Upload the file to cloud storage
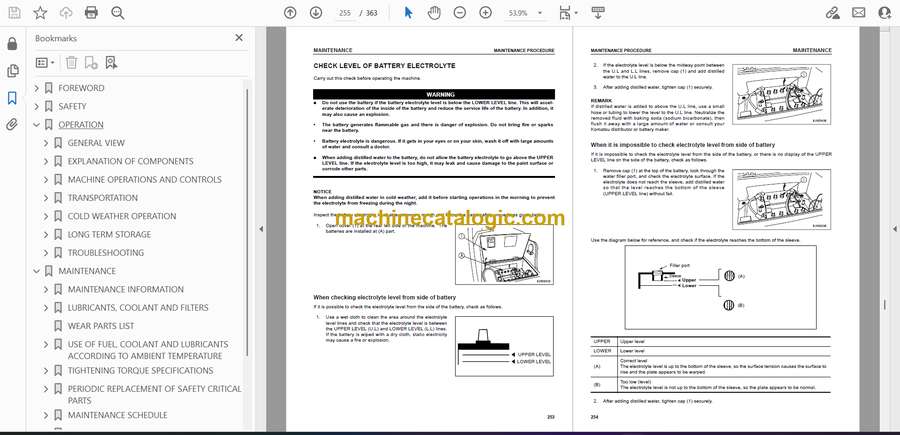 pos(66,13)
